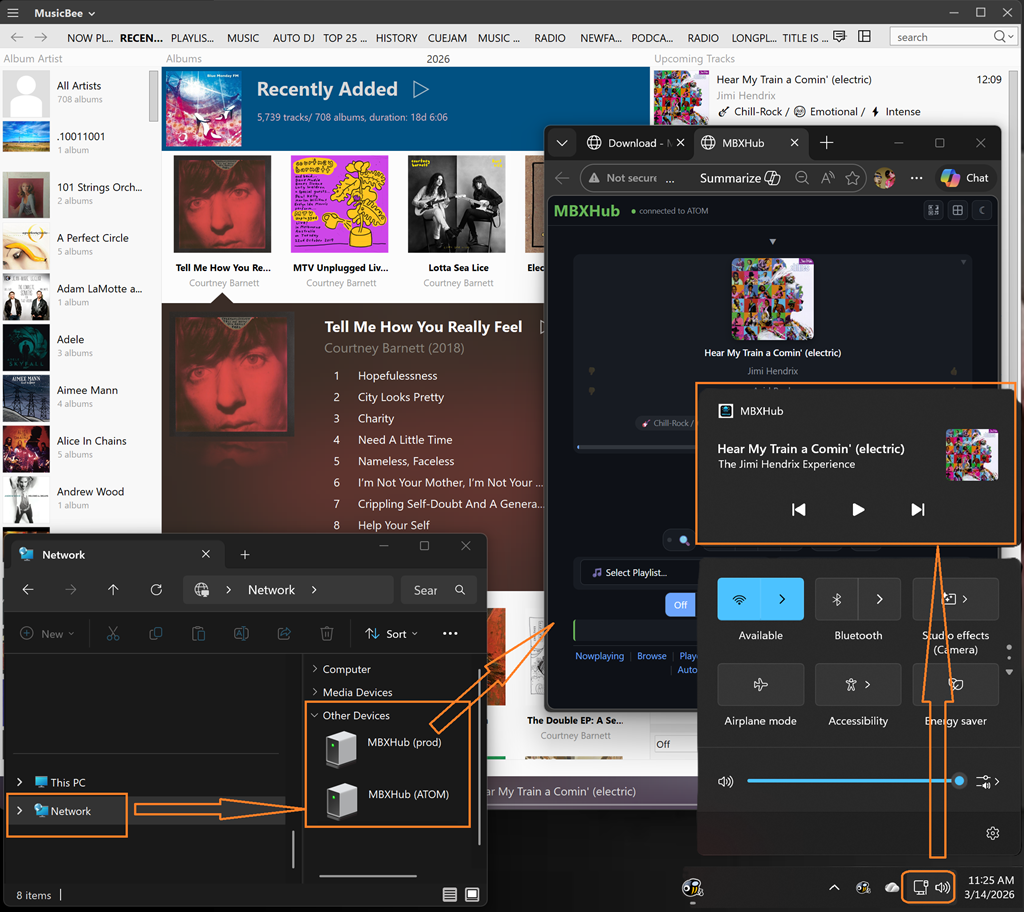Open the Copilot Chat button
Image resolution: width=1024 pixels, height=912 pixels.
(x=965, y=178)
